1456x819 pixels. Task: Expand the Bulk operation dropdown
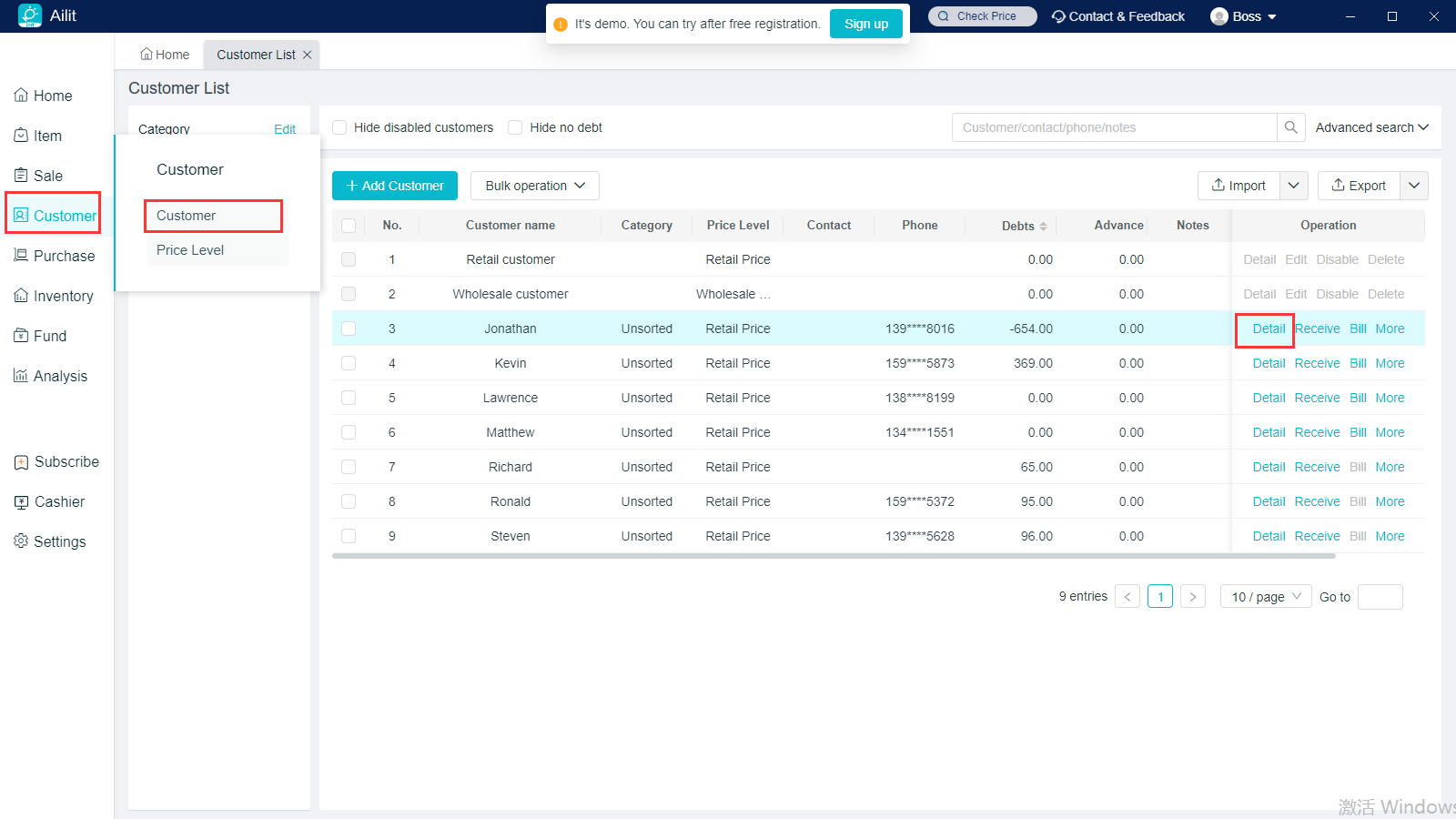pos(534,186)
